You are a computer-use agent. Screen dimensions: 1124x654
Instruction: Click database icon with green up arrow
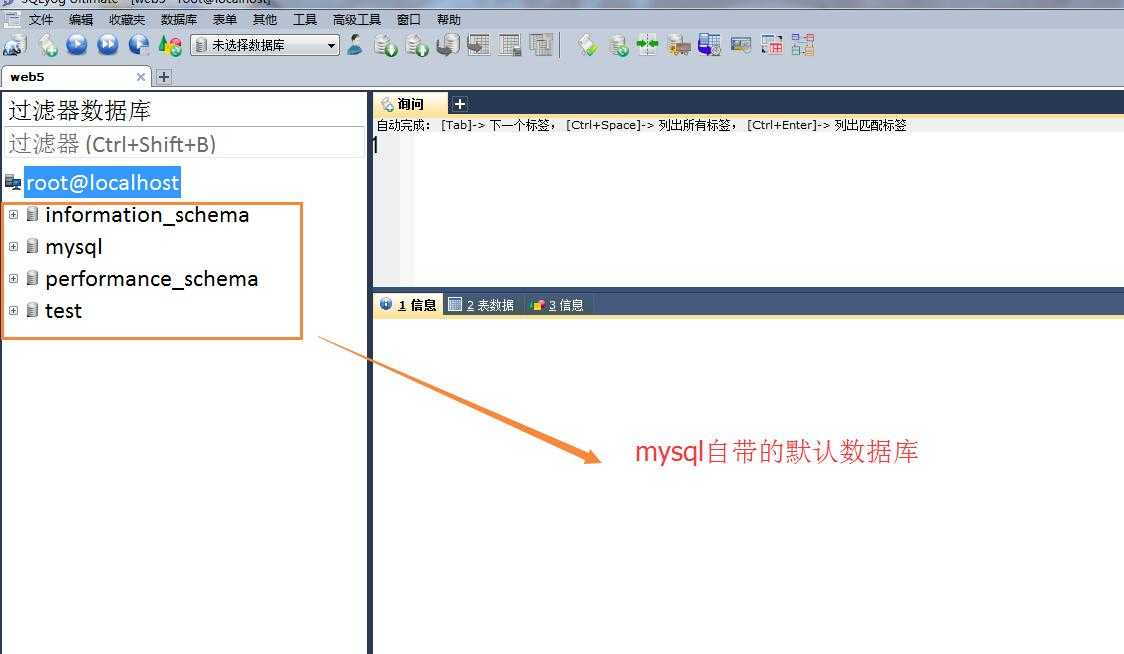click(416, 46)
